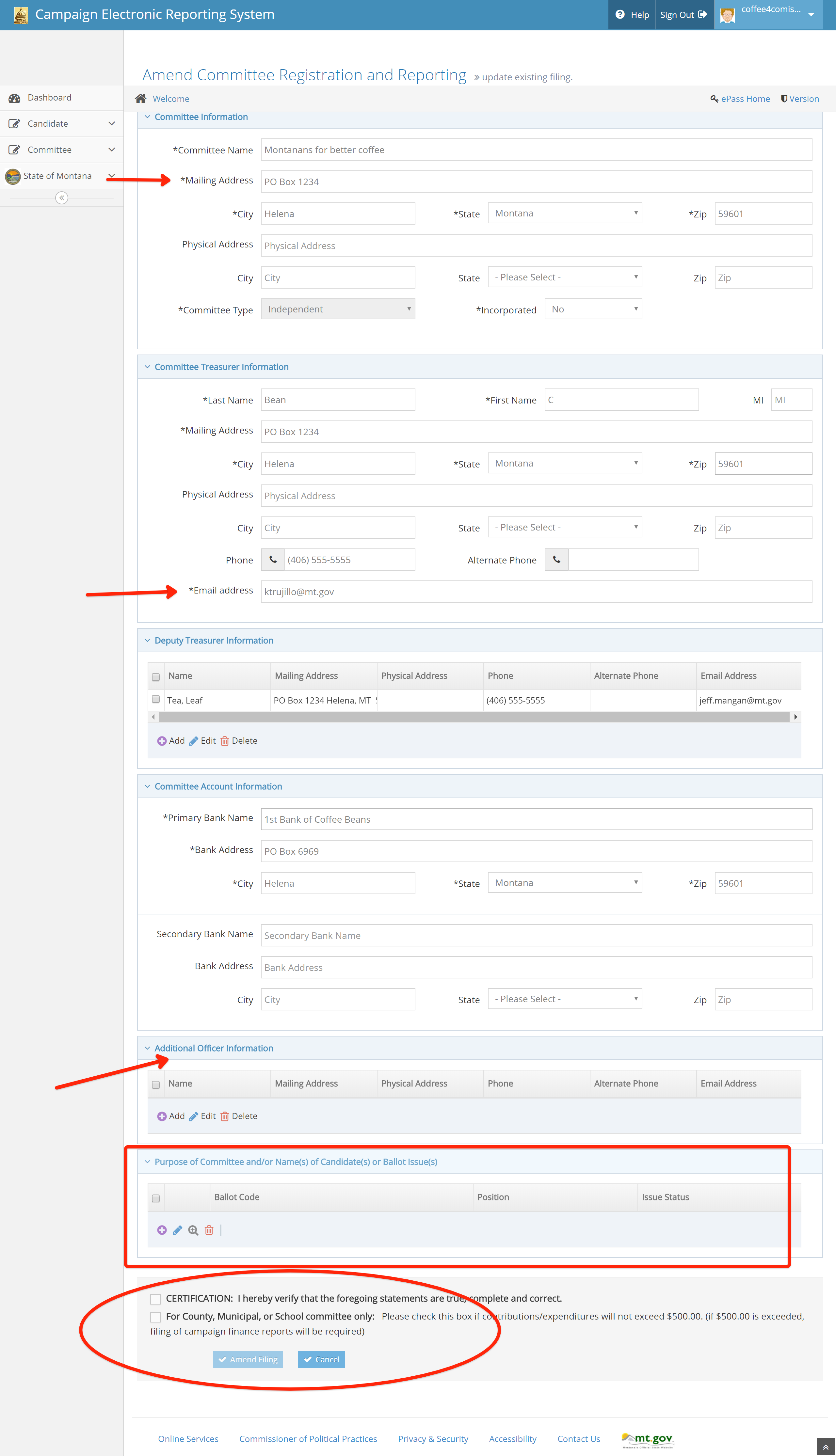Collapse sidebar with double-chevron icon
836x1456 pixels.
click(x=61, y=198)
